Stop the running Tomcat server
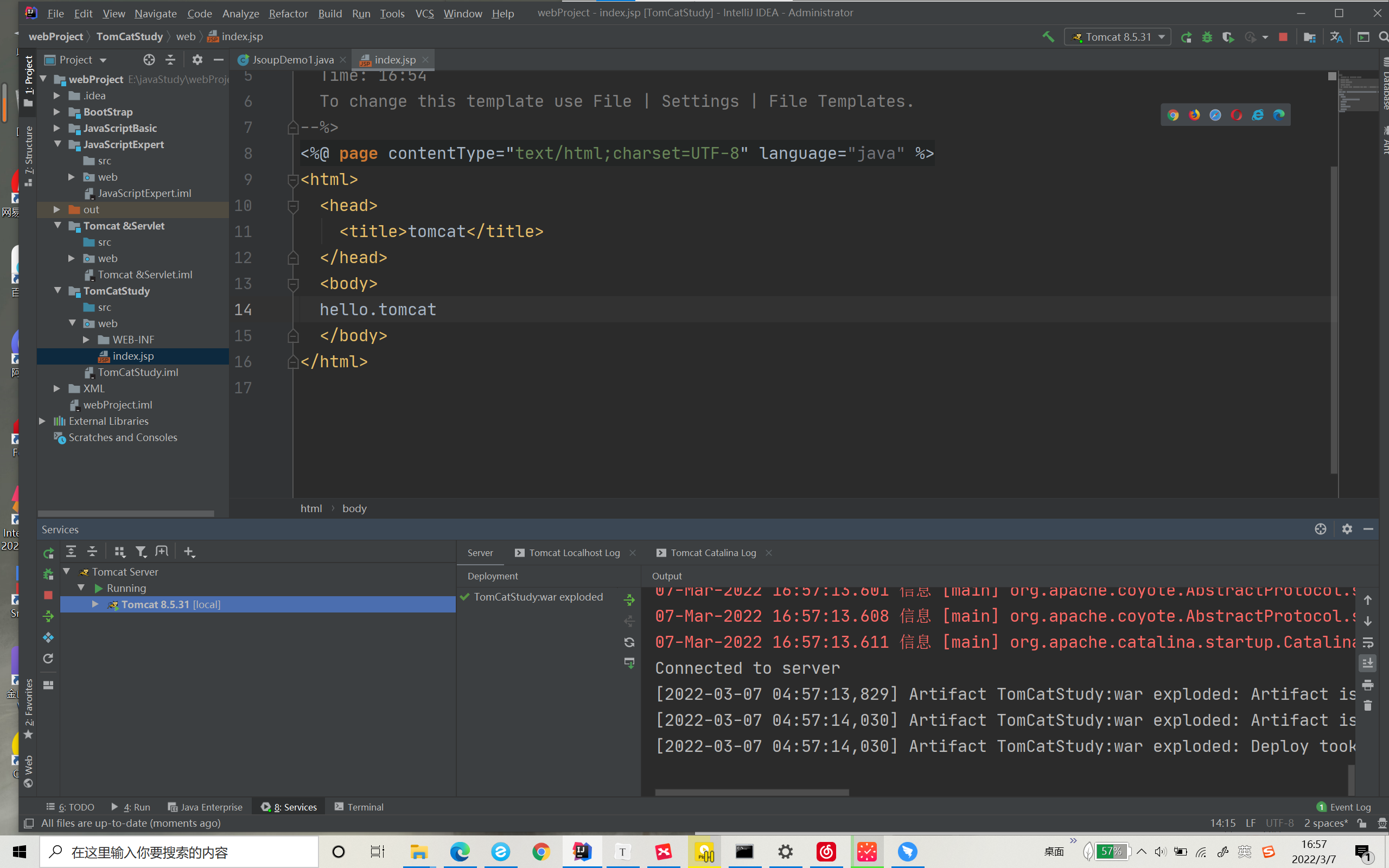 [1283, 37]
